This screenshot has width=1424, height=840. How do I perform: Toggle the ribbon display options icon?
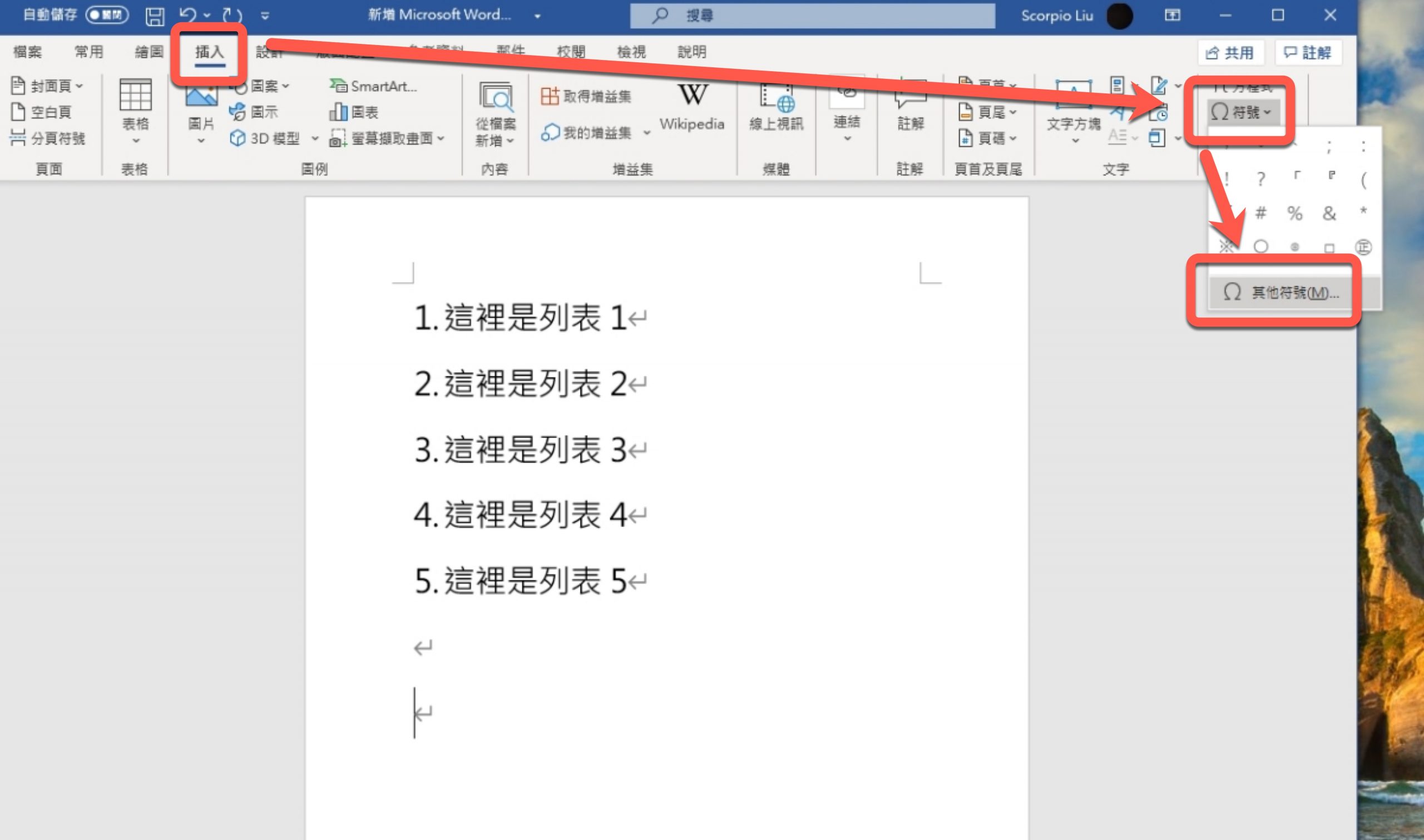(x=1172, y=15)
